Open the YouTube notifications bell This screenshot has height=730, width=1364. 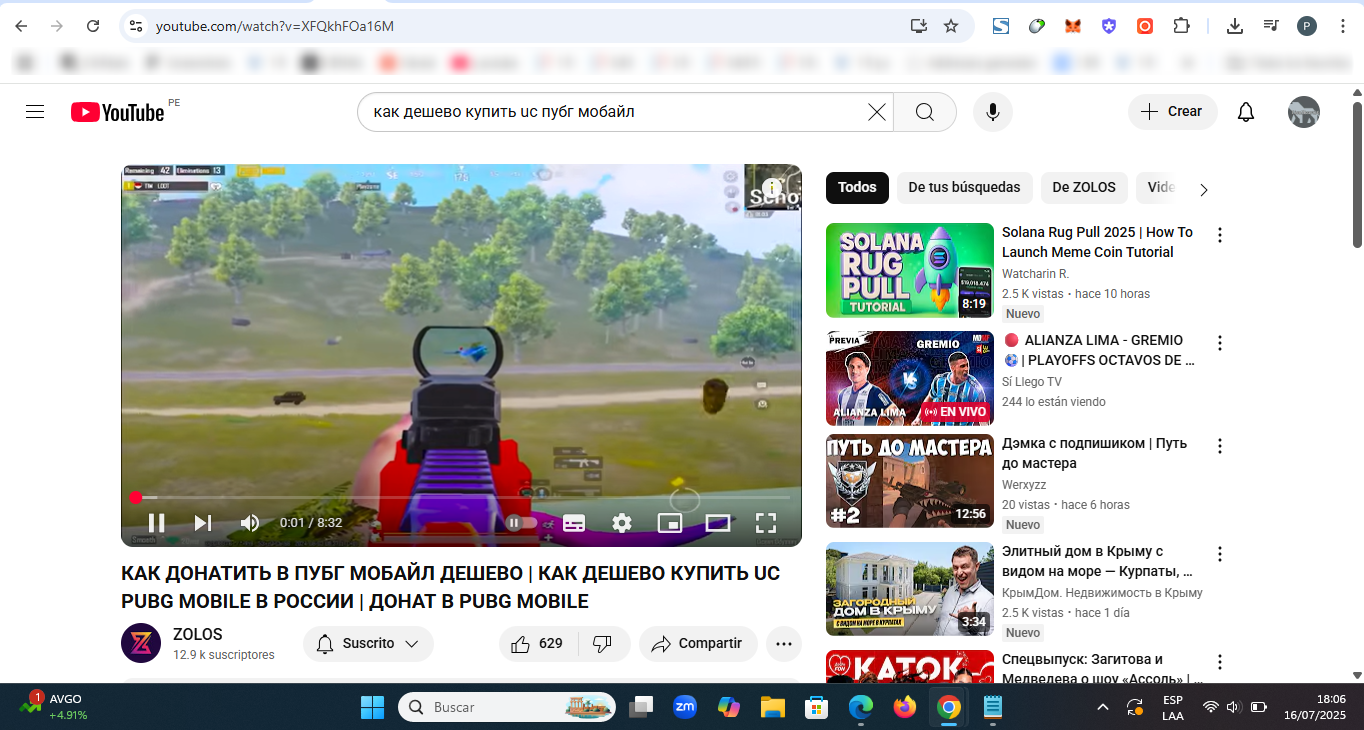[1246, 112]
